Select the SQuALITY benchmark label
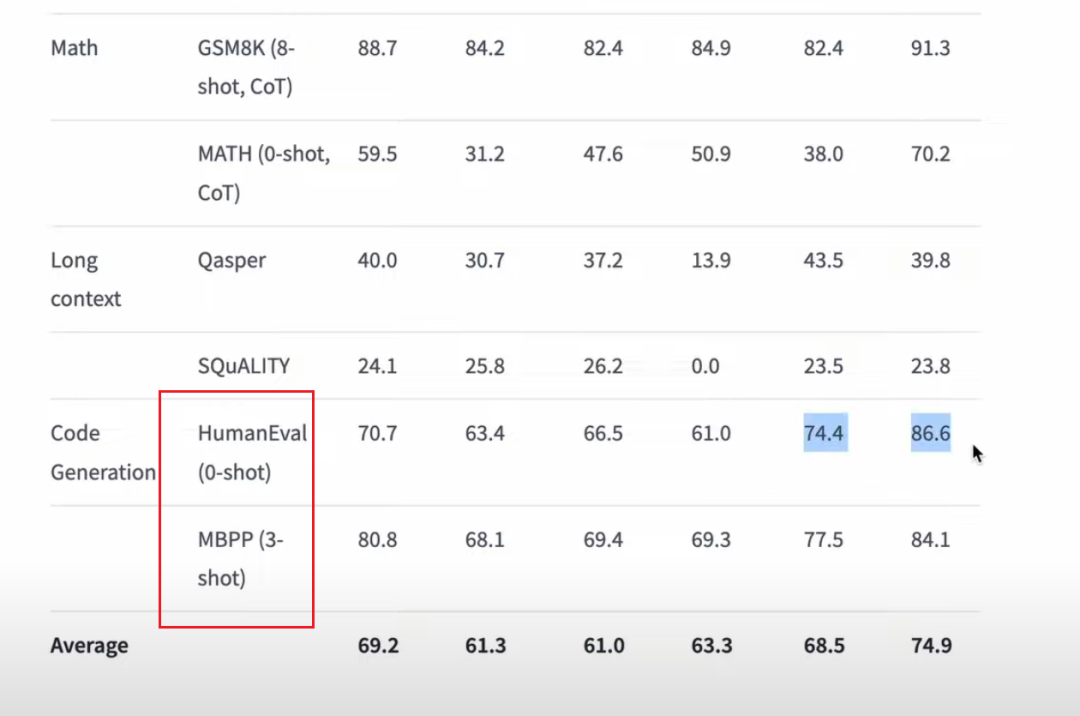 (x=244, y=366)
